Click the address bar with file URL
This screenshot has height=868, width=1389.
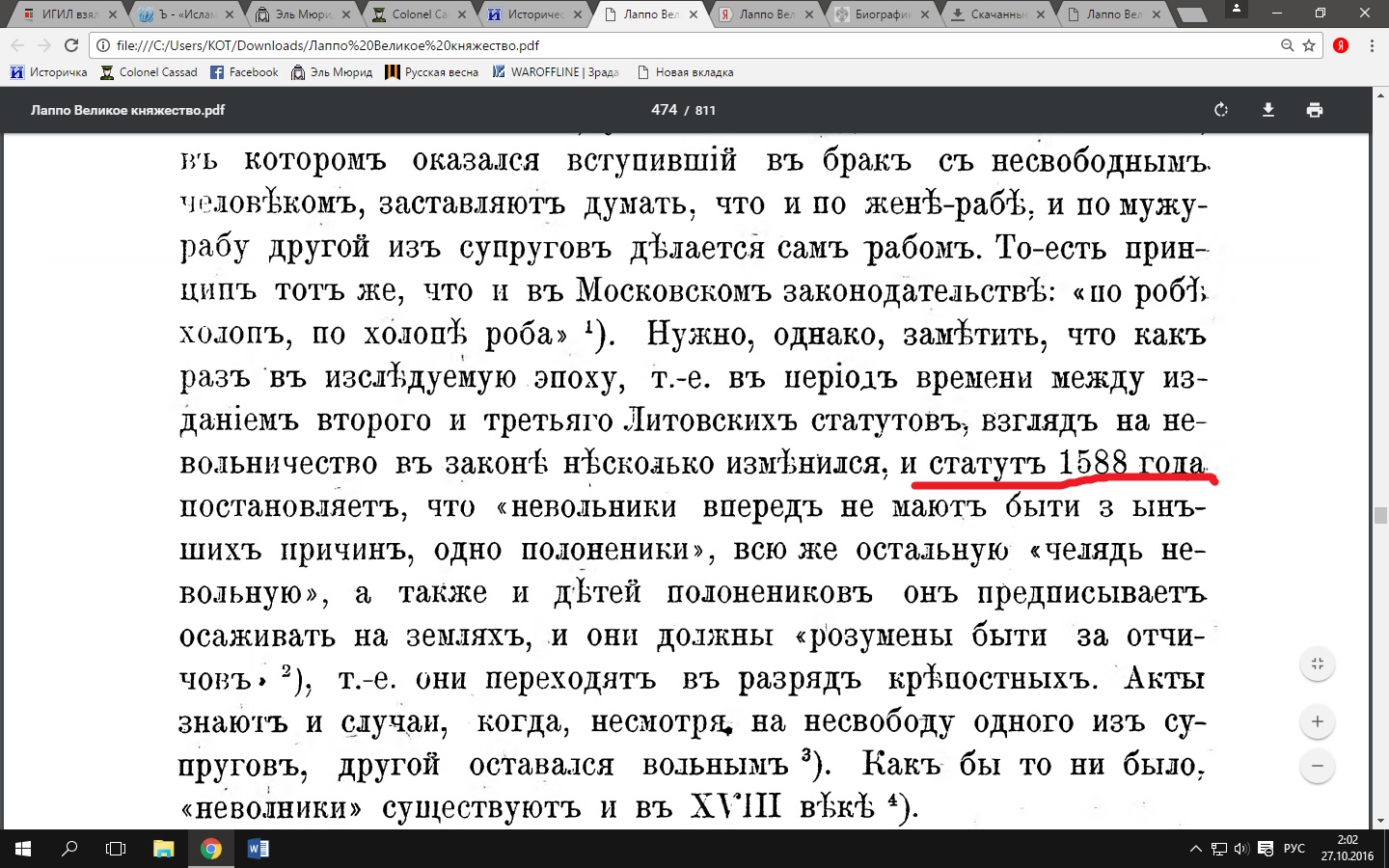[x=675, y=45]
